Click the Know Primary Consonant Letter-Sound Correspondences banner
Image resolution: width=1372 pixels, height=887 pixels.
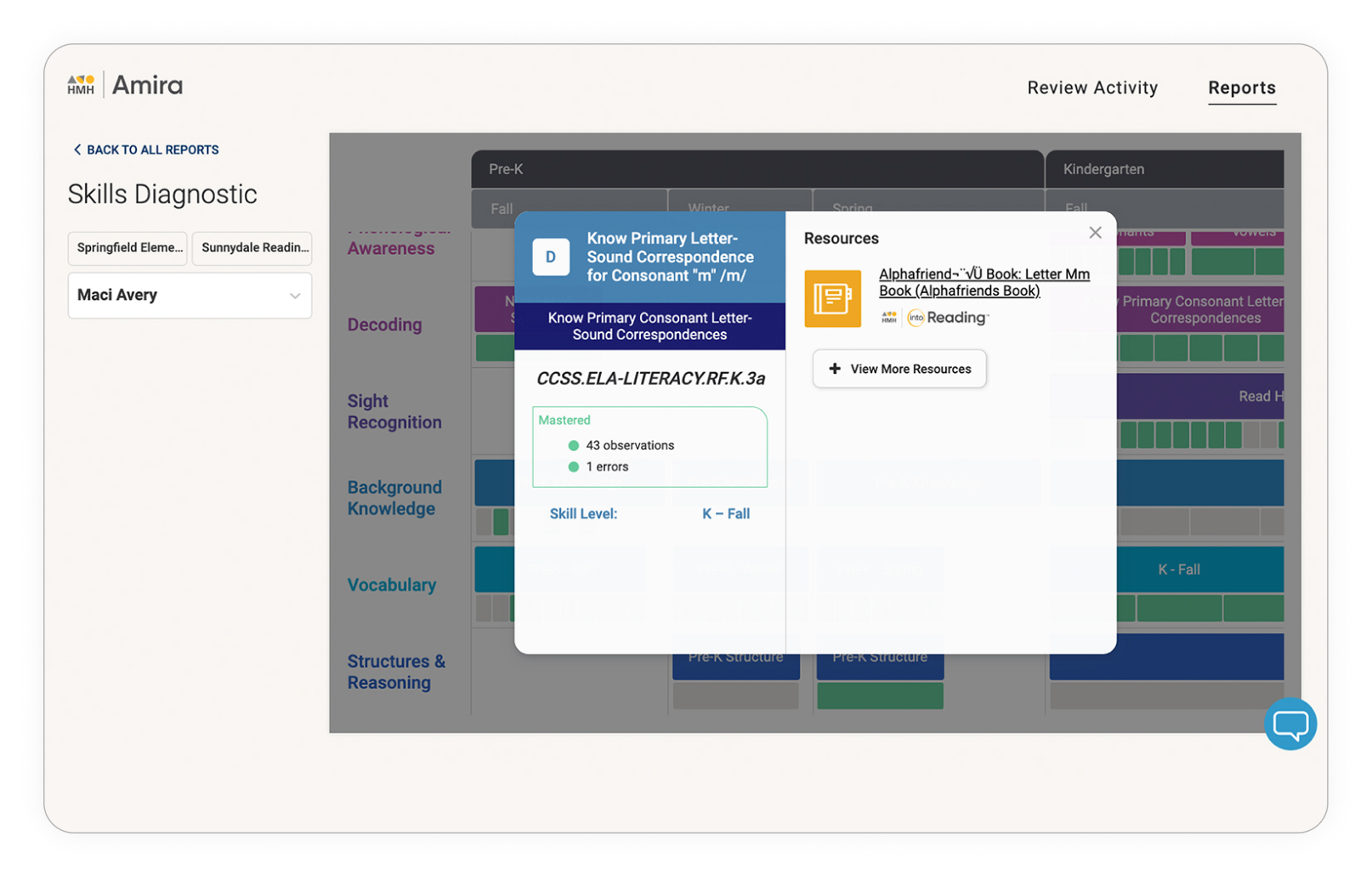coord(649,326)
